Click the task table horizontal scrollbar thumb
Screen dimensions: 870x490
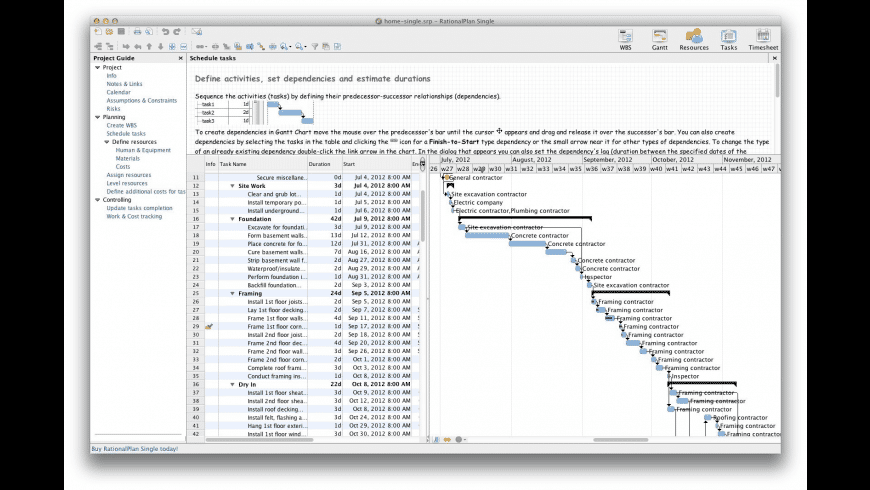click(x=259, y=440)
